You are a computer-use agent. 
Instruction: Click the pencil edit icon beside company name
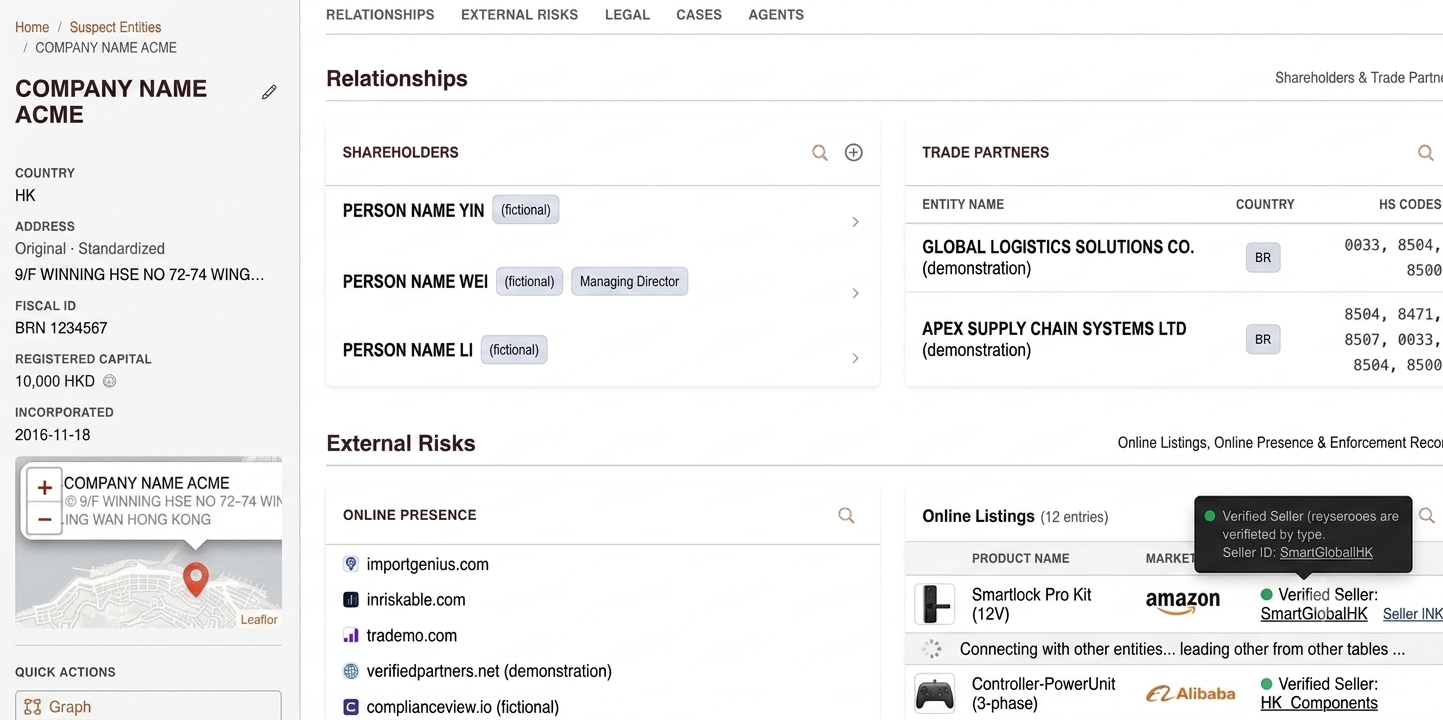[269, 92]
